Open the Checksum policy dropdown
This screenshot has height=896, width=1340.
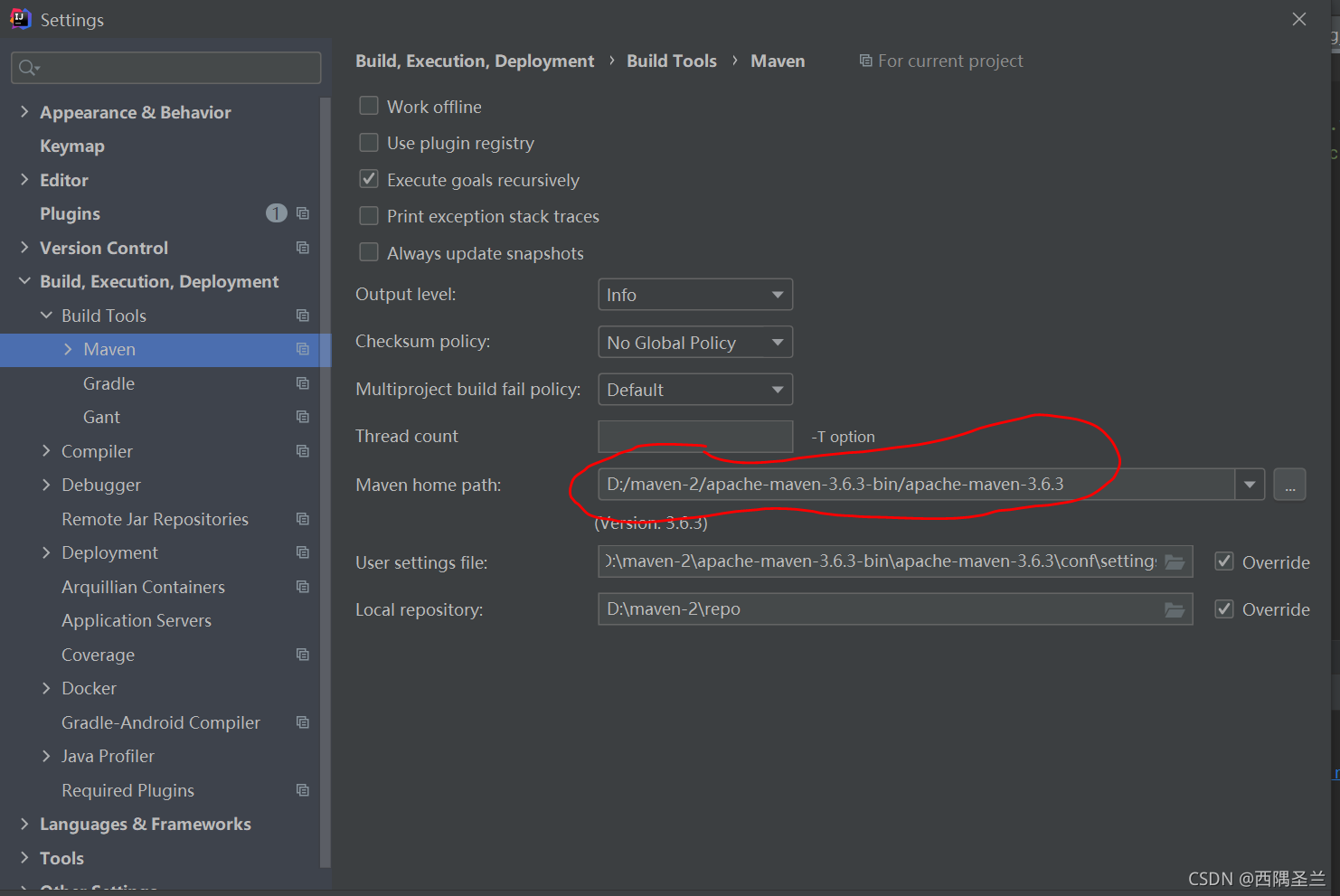click(x=695, y=343)
